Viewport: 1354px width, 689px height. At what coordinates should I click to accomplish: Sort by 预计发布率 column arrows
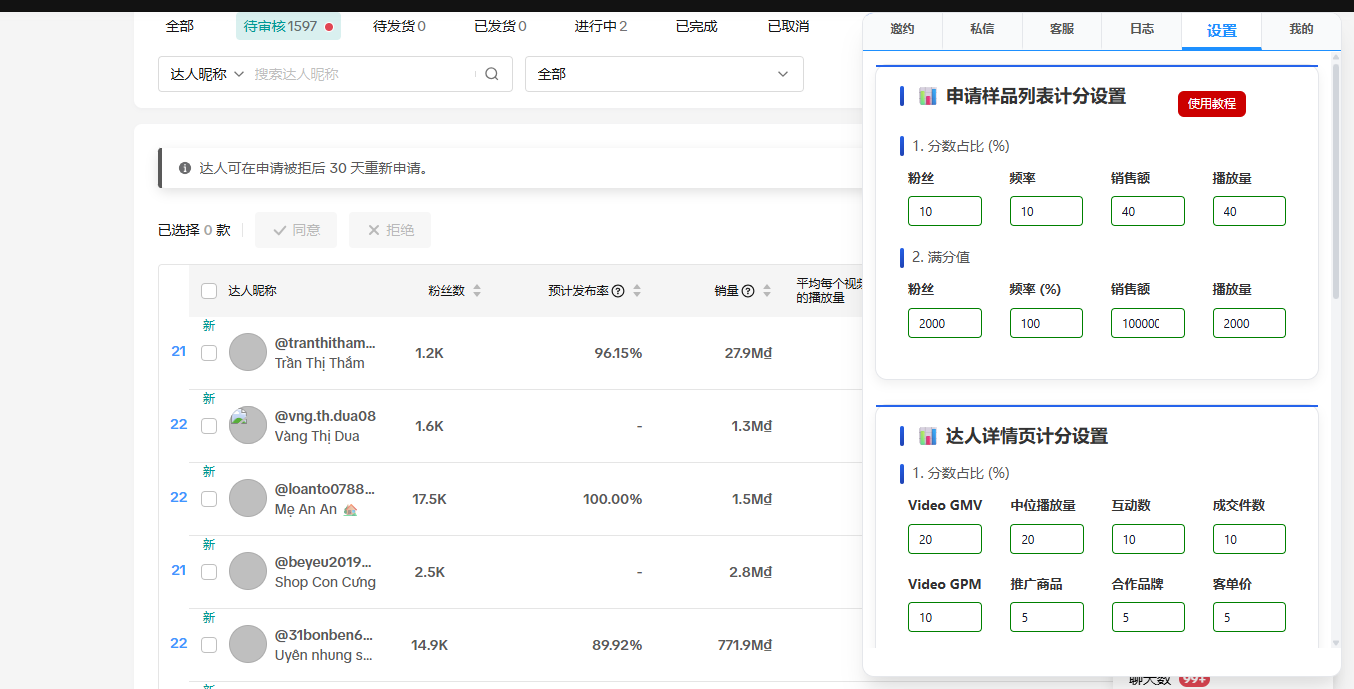point(637,291)
